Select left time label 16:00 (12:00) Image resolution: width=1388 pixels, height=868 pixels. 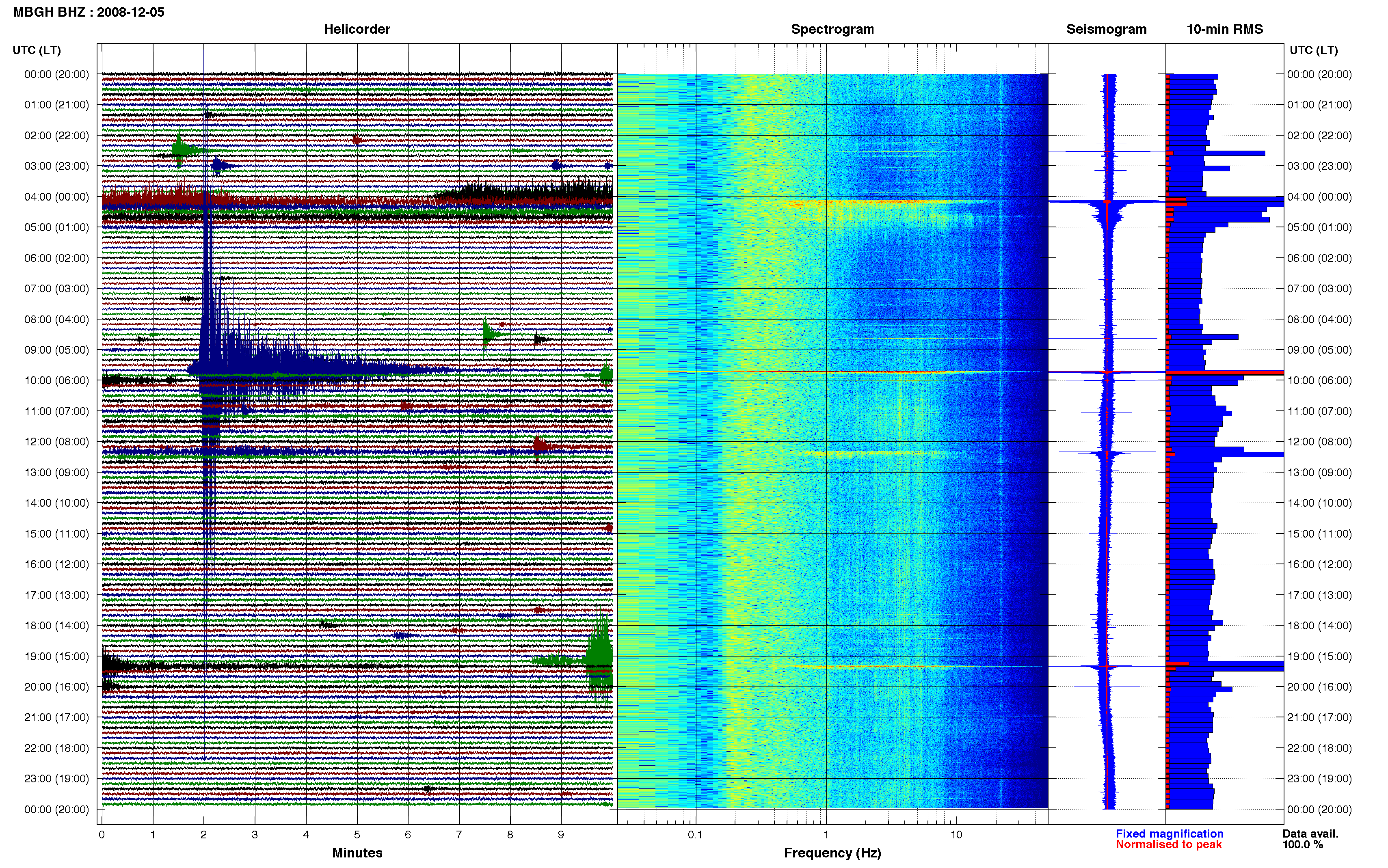(56, 564)
